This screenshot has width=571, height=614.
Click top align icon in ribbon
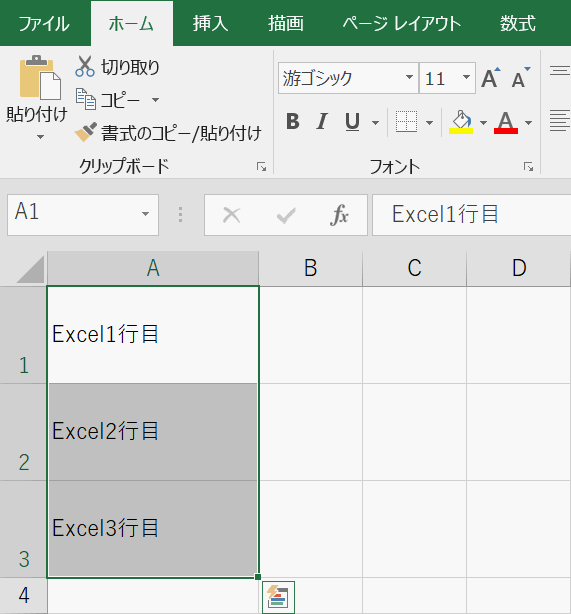pyautogui.click(x=560, y=70)
